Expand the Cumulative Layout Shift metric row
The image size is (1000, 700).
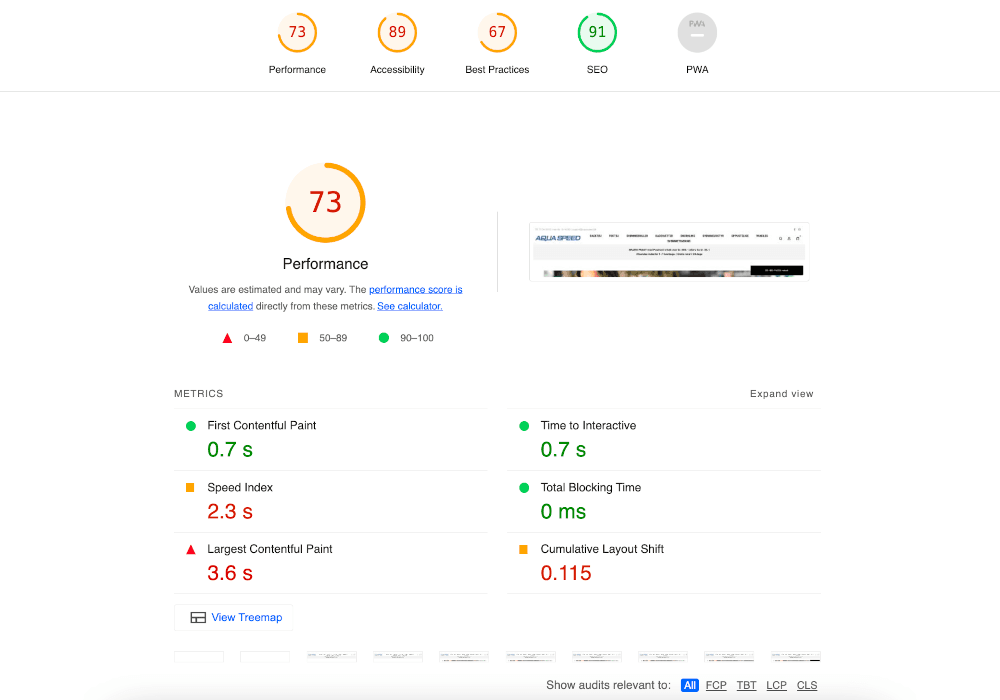[x=602, y=550]
